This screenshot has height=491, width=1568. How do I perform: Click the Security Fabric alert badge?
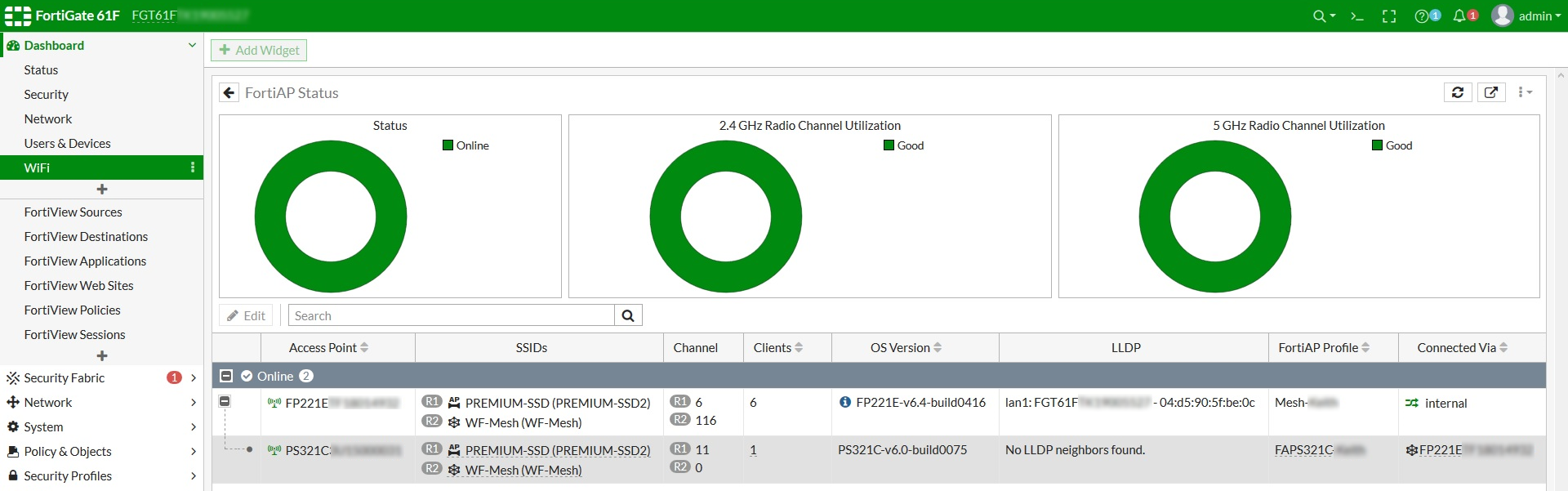174,377
